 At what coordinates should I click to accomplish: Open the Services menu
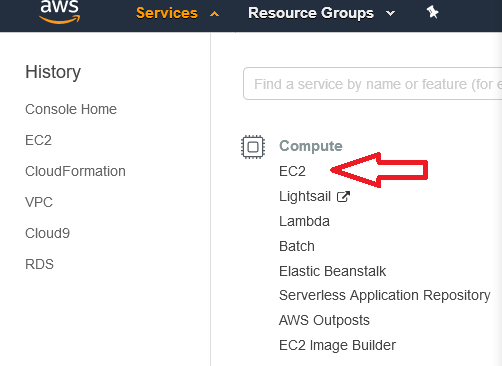pos(167,13)
